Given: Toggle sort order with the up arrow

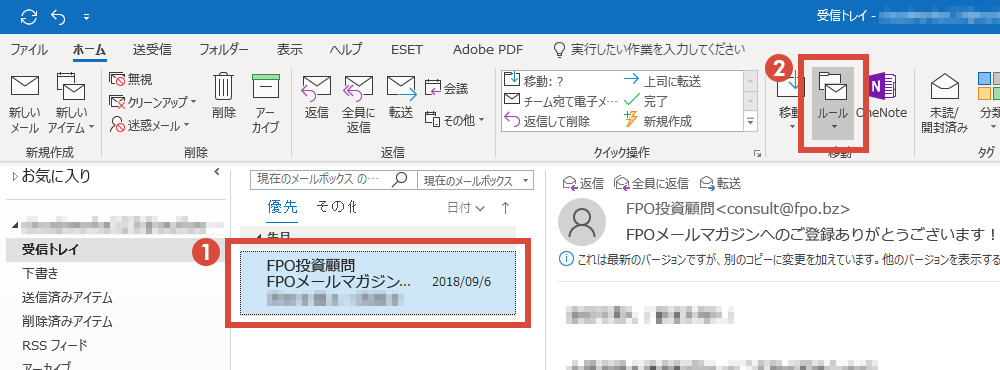Looking at the screenshot, I should click(x=506, y=208).
